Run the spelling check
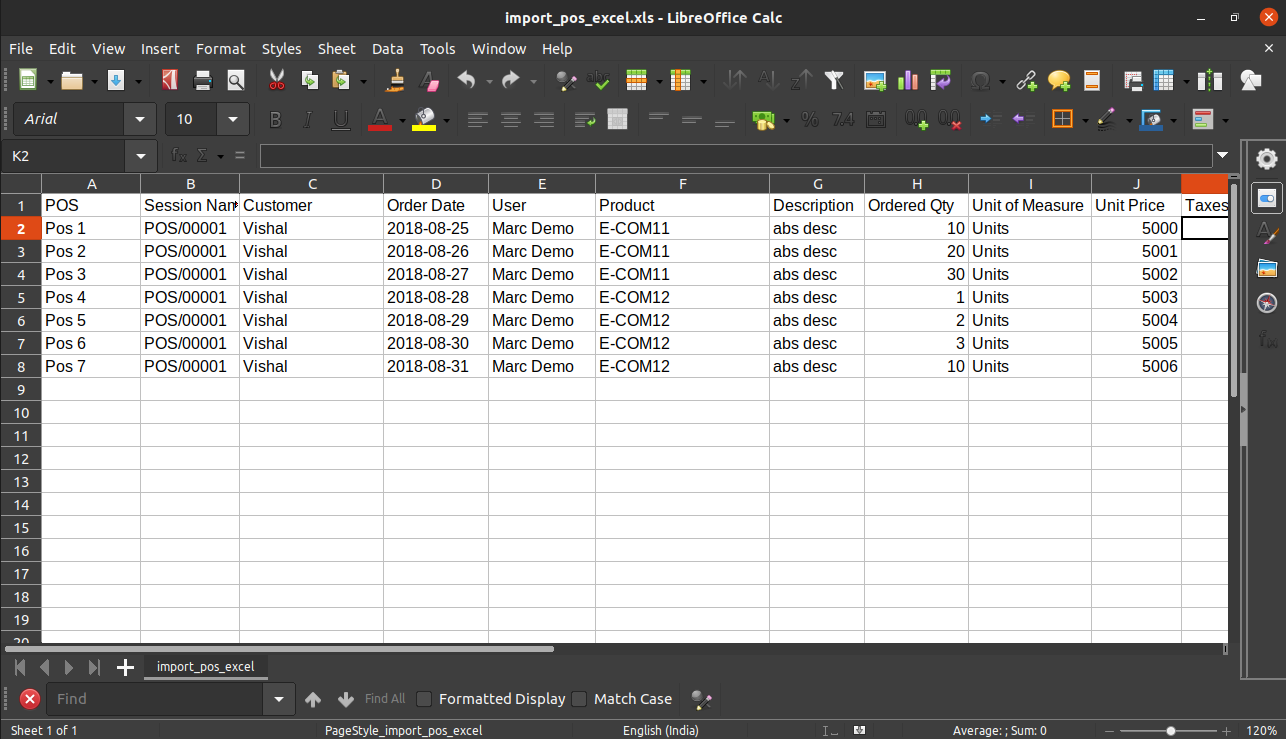Image resolution: width=1286 pixels, height=739 pixels. (x=599, y=81)
